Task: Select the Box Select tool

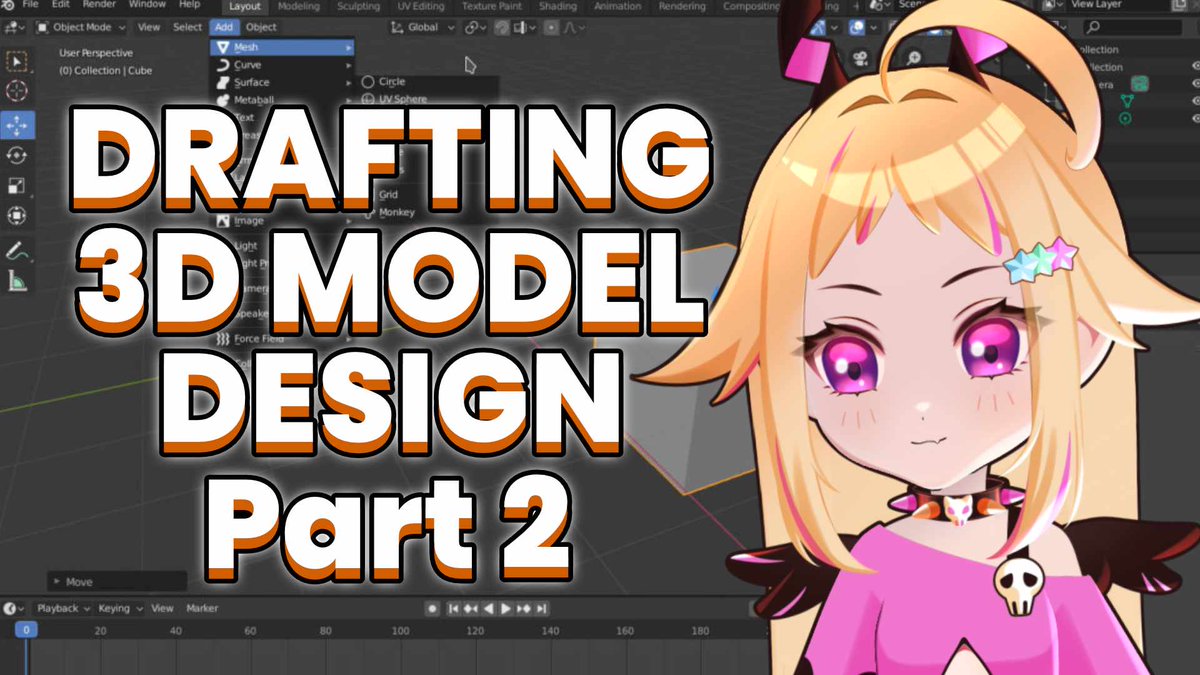Action: click(15, 60)
